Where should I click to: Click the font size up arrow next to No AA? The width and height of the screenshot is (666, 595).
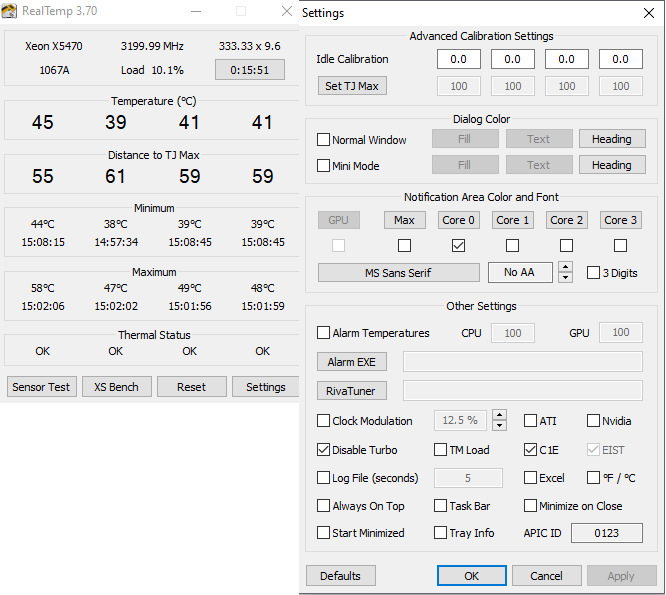[565, 267]
